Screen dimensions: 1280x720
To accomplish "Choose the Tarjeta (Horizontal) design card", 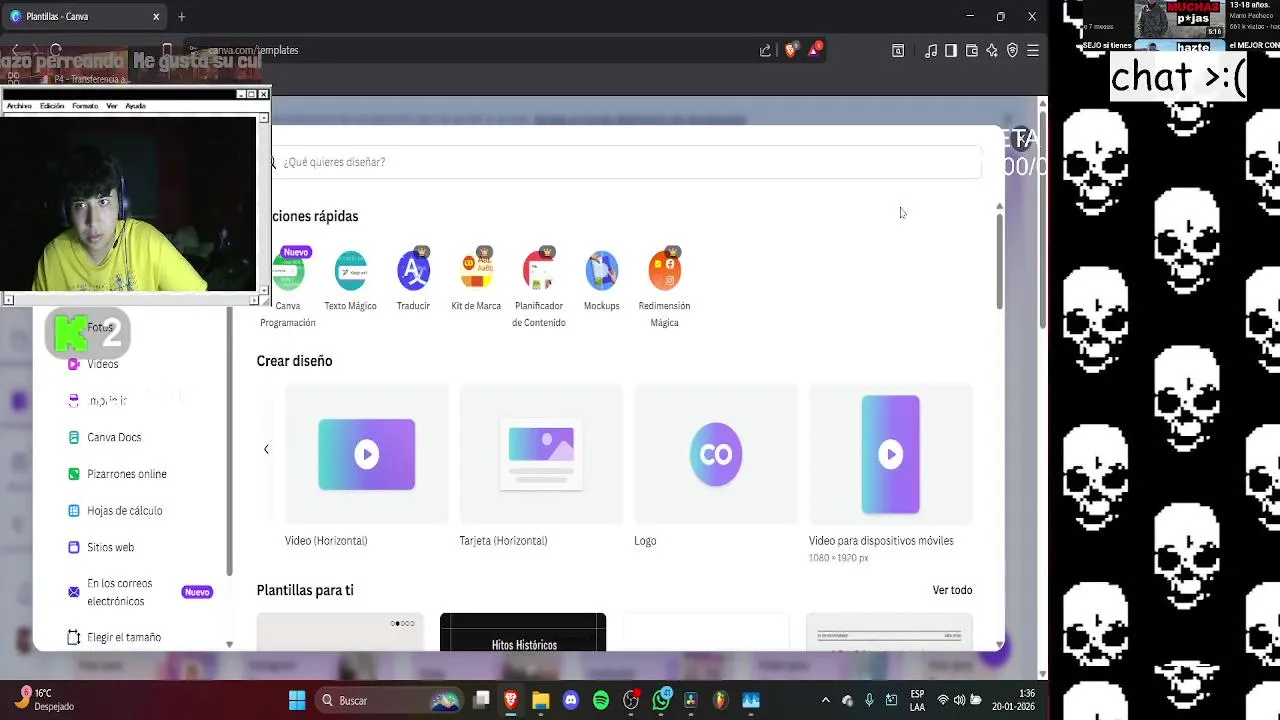I will (541, 454).
